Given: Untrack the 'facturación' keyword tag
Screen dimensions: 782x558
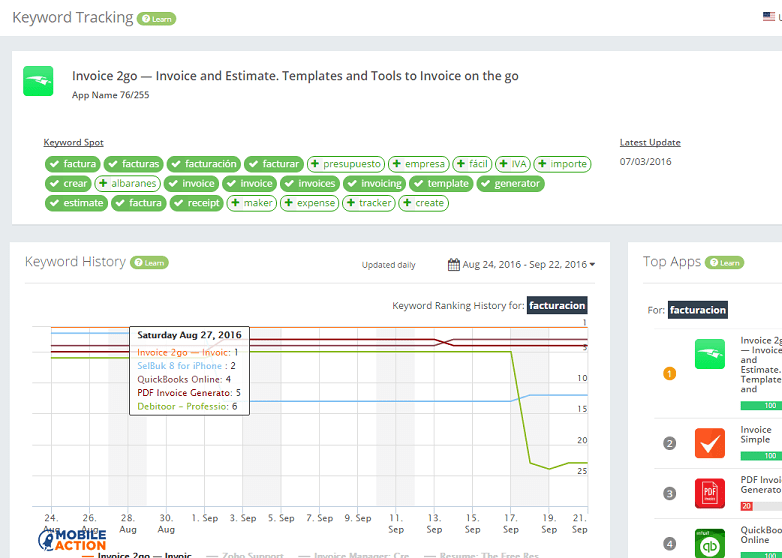Looking at the screenshot, I should tap(204, 164).
